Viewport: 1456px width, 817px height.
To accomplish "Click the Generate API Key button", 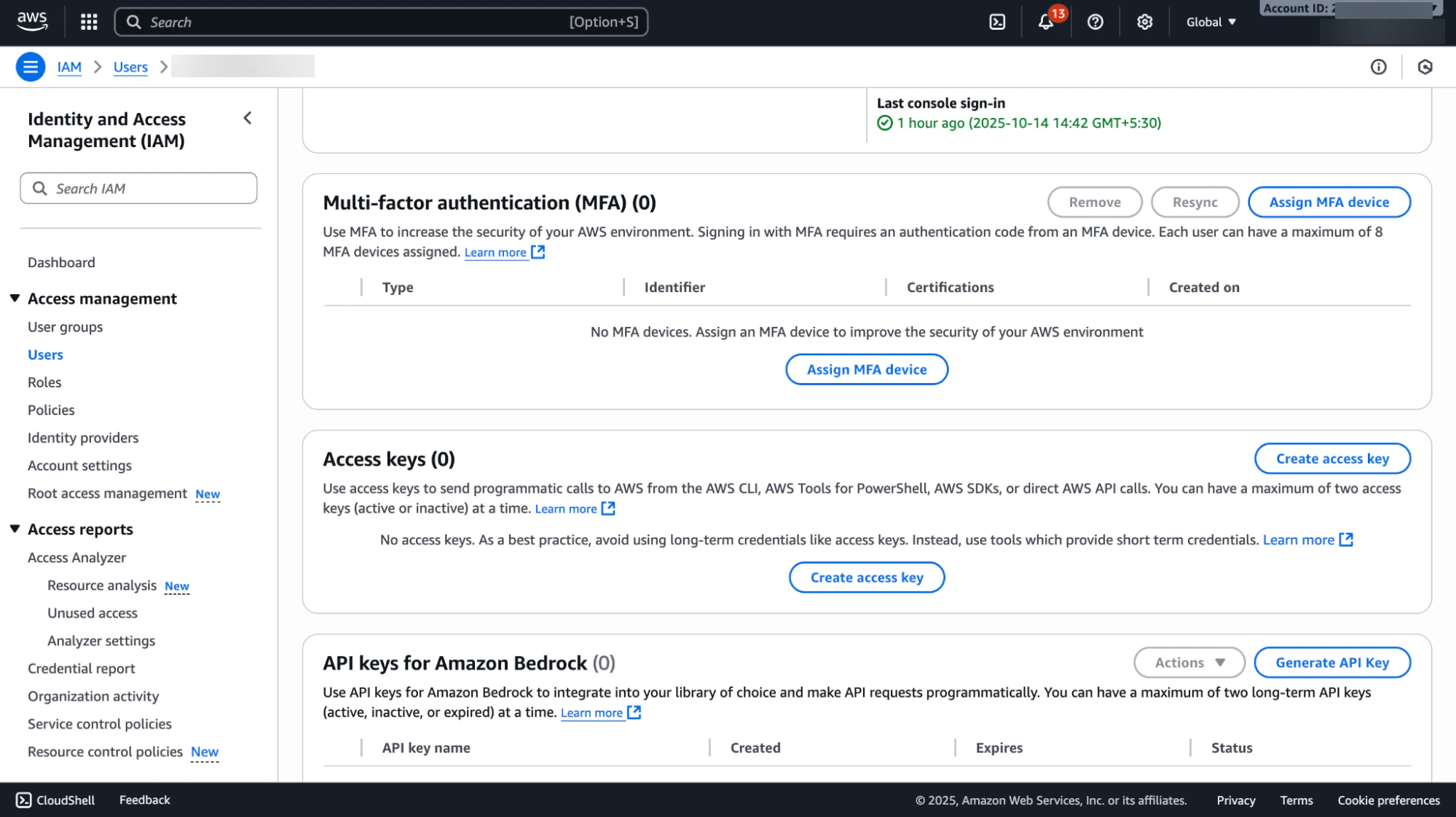I will [x=1331, y=663].
